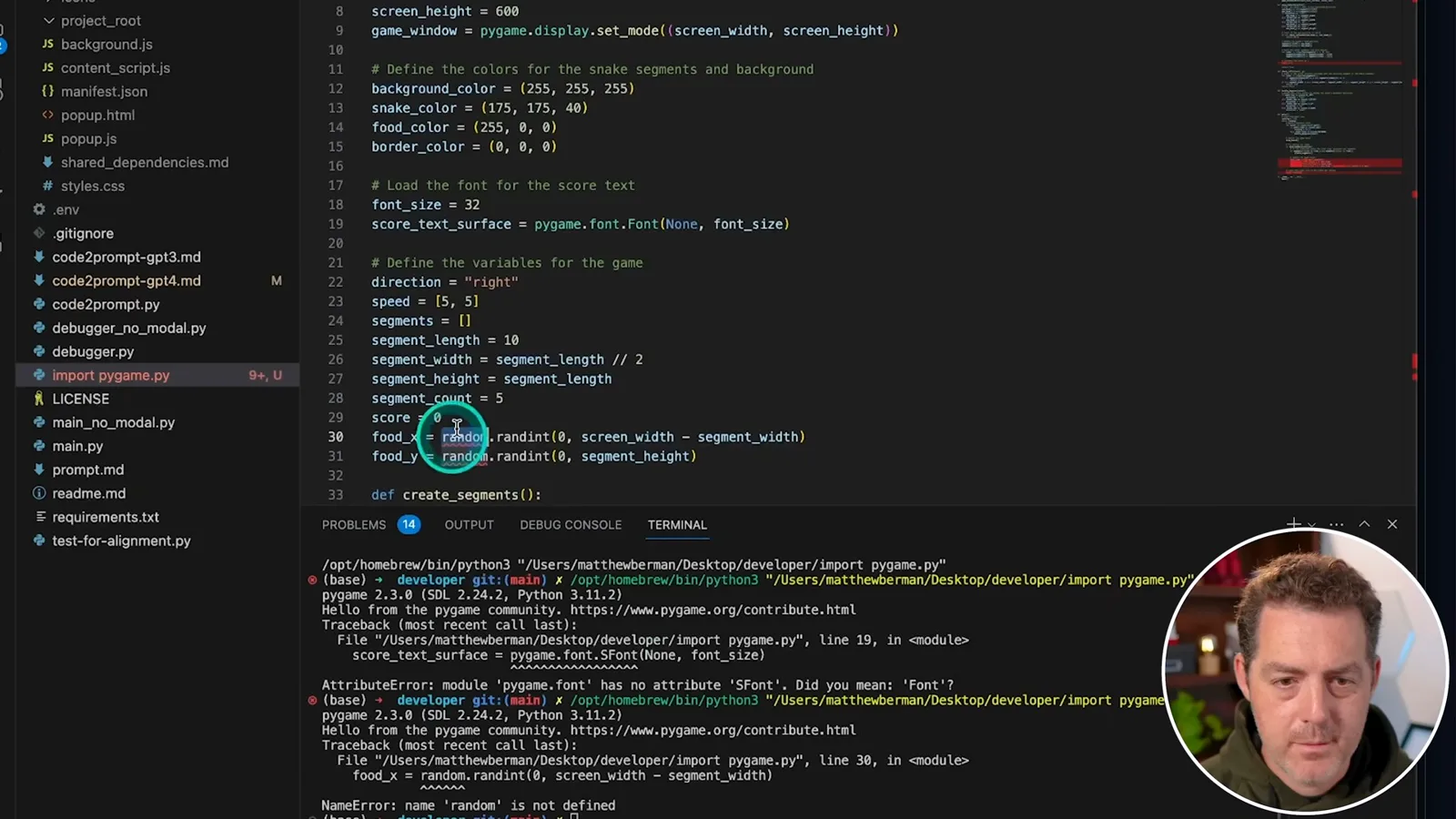Open content_script.js in the explorer
The height and width of the screenshot is (819, 1456).
pyautogui.click(x=116, y=67)
